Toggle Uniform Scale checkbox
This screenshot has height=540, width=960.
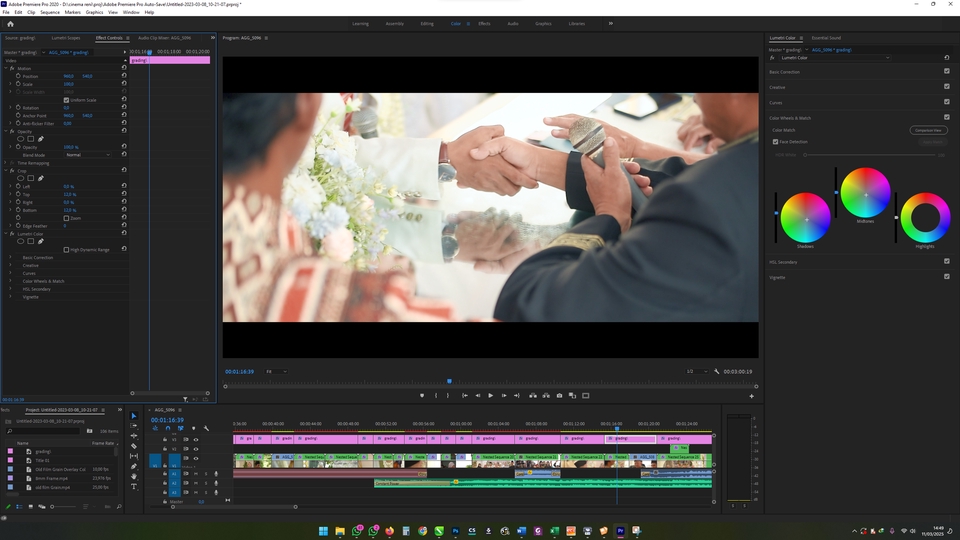click(x=66, y=100)
